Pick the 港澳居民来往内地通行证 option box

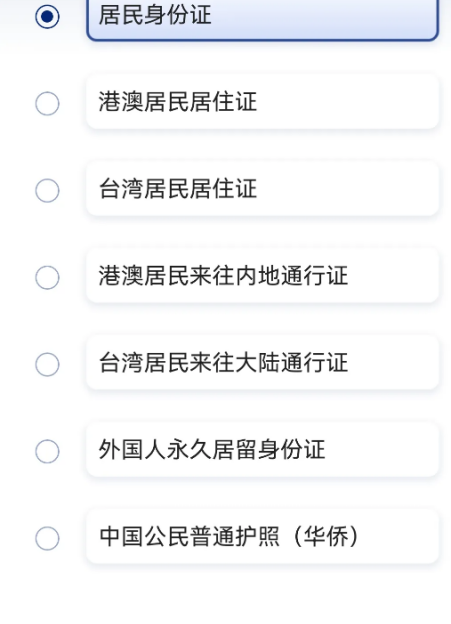pos(263,275)
